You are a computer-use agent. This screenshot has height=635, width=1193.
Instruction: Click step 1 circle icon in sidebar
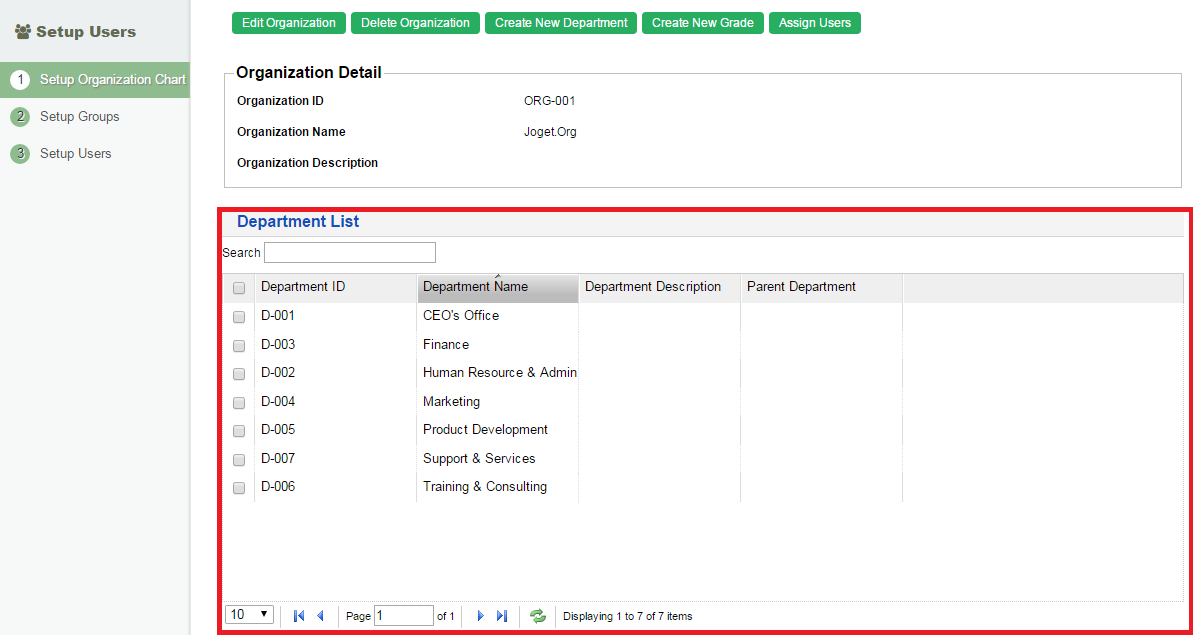tap(20, 80)
